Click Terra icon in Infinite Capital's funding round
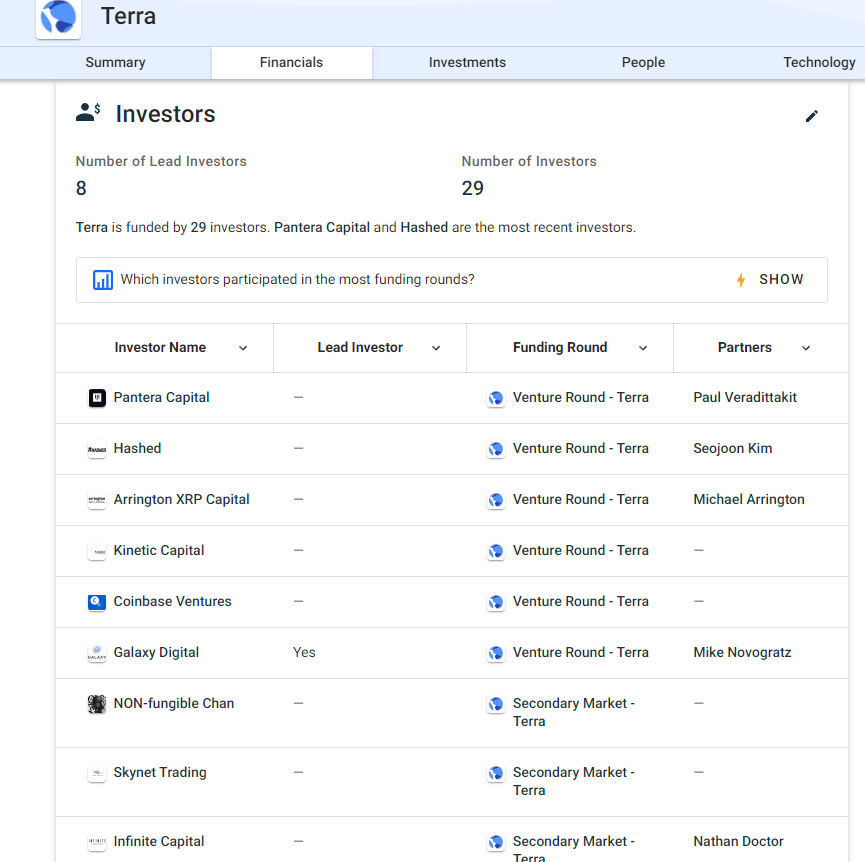Viewport: 865px width, 862px height. 496,842
